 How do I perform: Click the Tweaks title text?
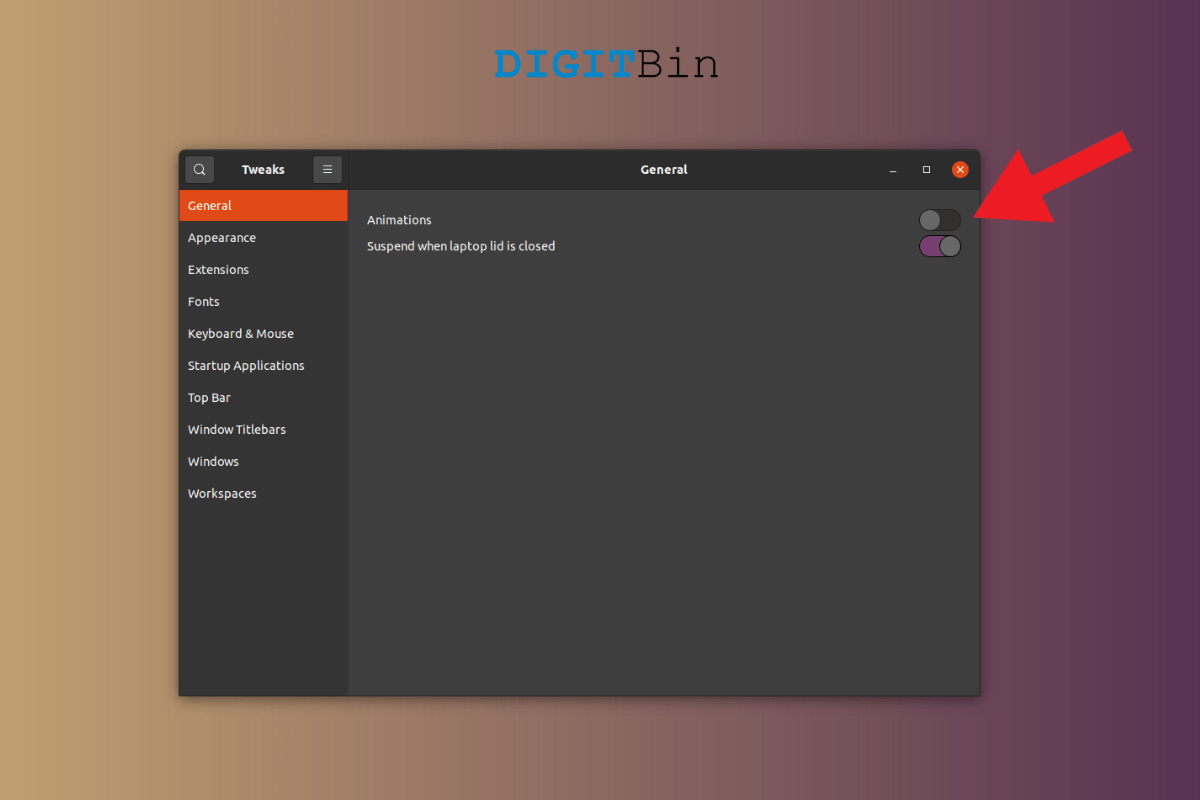[x=262, y=169]
